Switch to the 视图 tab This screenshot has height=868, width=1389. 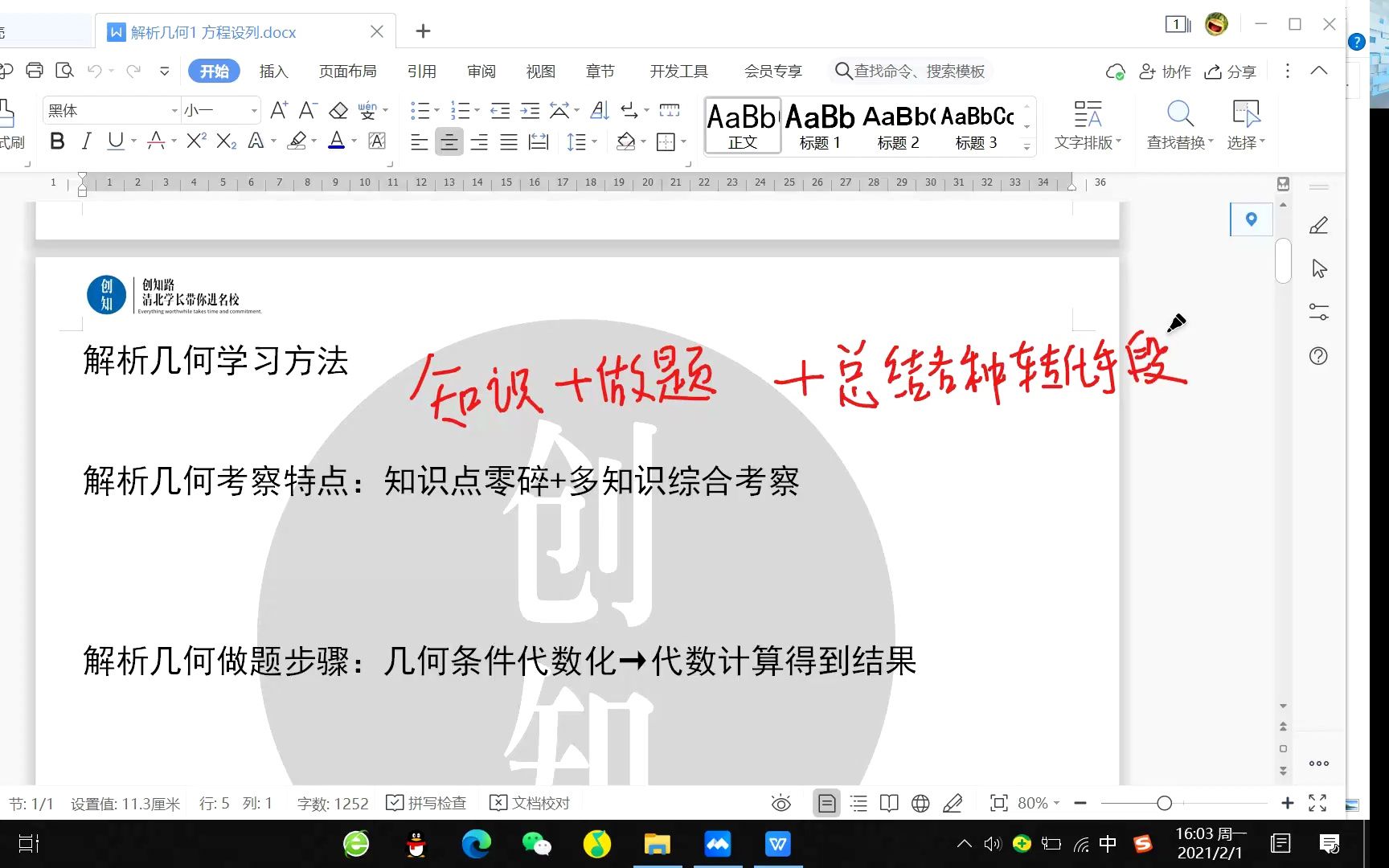coord(540,72)
